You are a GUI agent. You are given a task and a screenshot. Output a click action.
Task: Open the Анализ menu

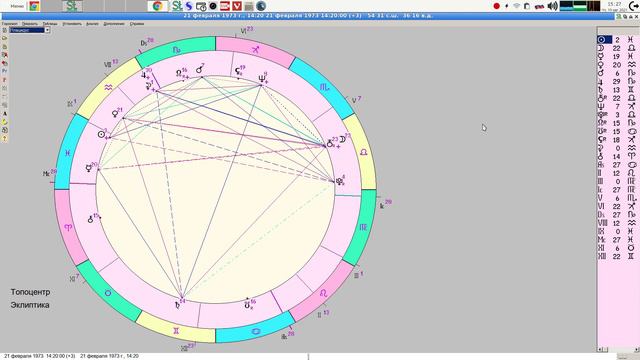pyautogui.click(x=92, y=24)
